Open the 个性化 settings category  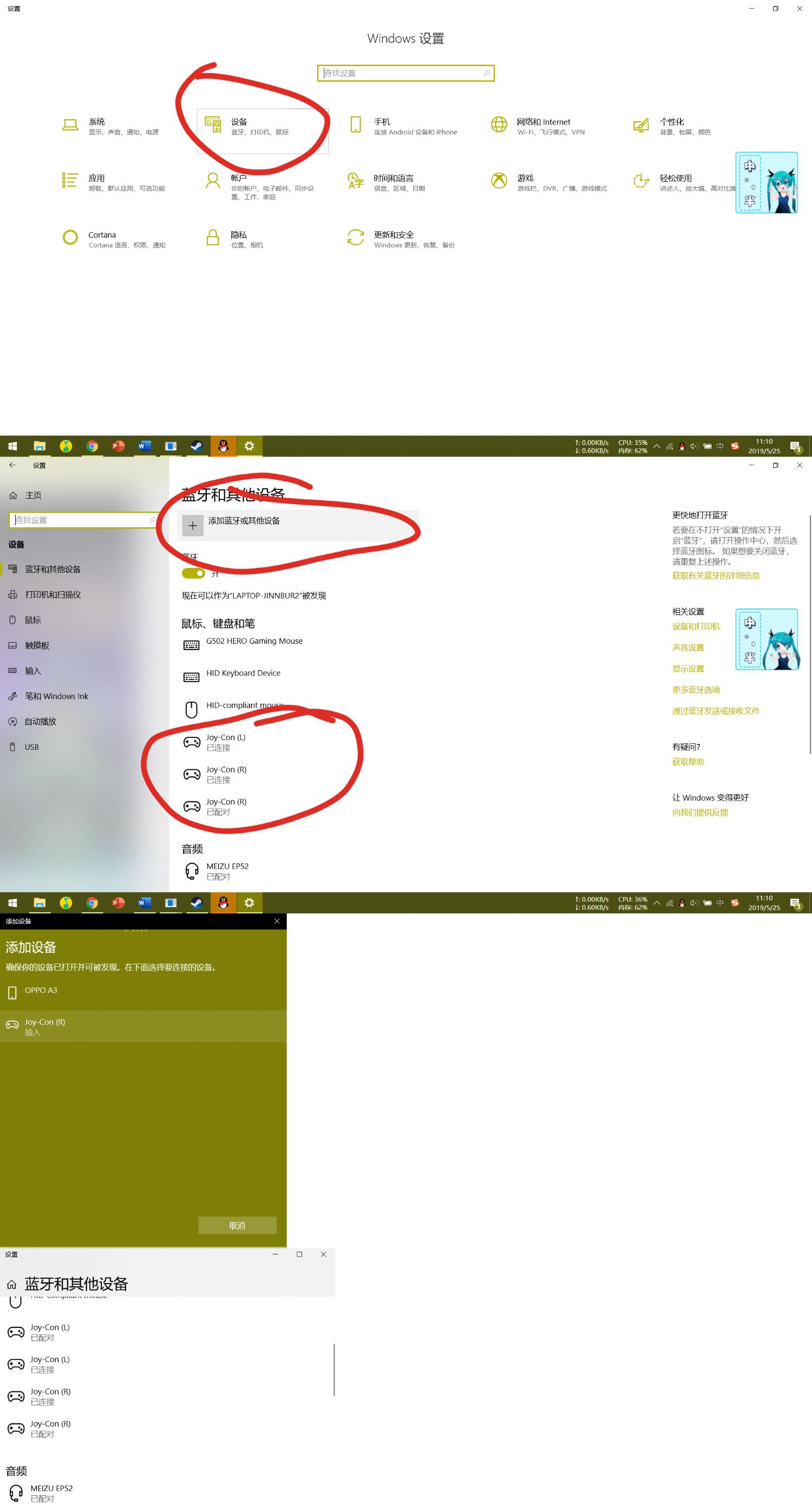672,126
